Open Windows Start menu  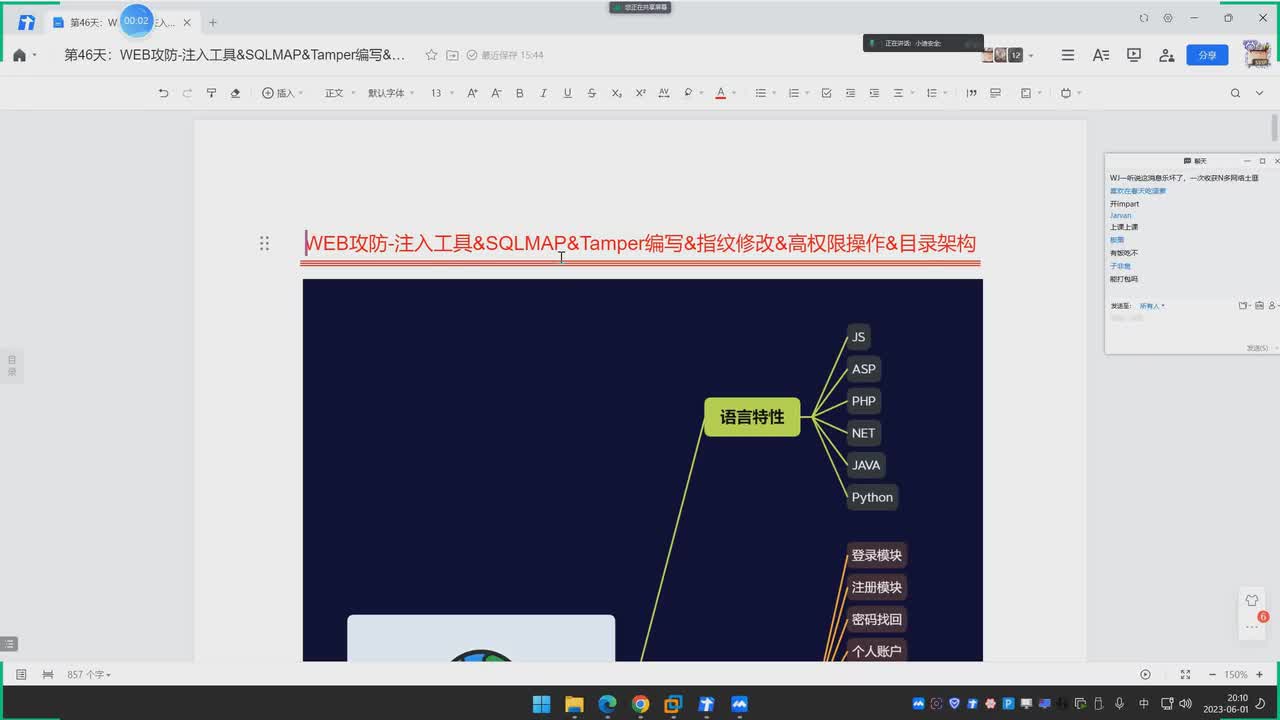pos(541,704)
